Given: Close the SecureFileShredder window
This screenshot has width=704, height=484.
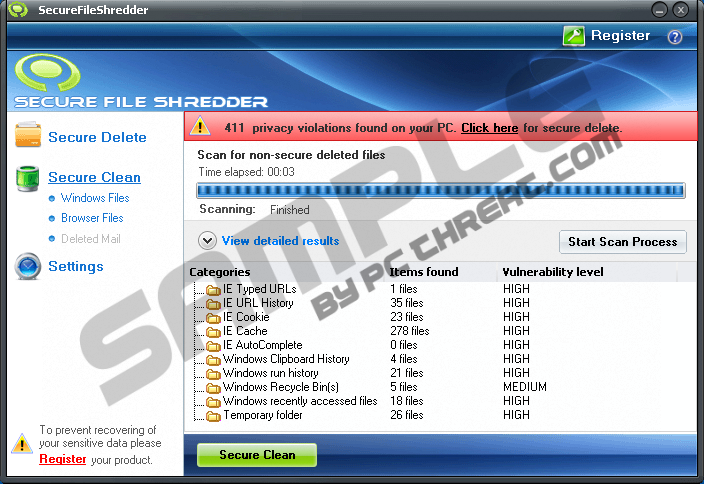Looking at the screenshot, I should coord(681,10).
